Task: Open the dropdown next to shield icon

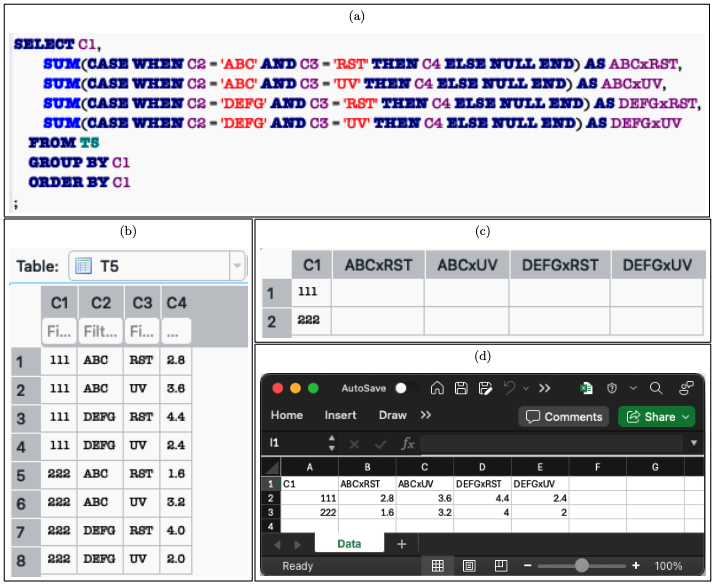Action: (x=633, y=389)
